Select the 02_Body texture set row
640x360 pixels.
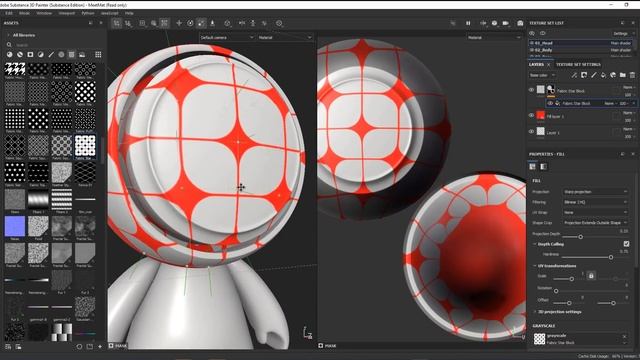click(581, 50)
